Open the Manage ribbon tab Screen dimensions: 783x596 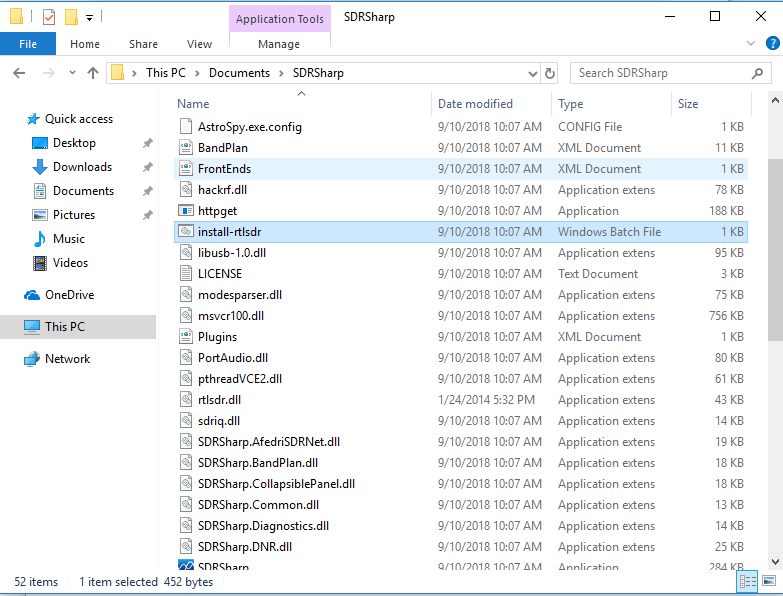tap(279, 44)
